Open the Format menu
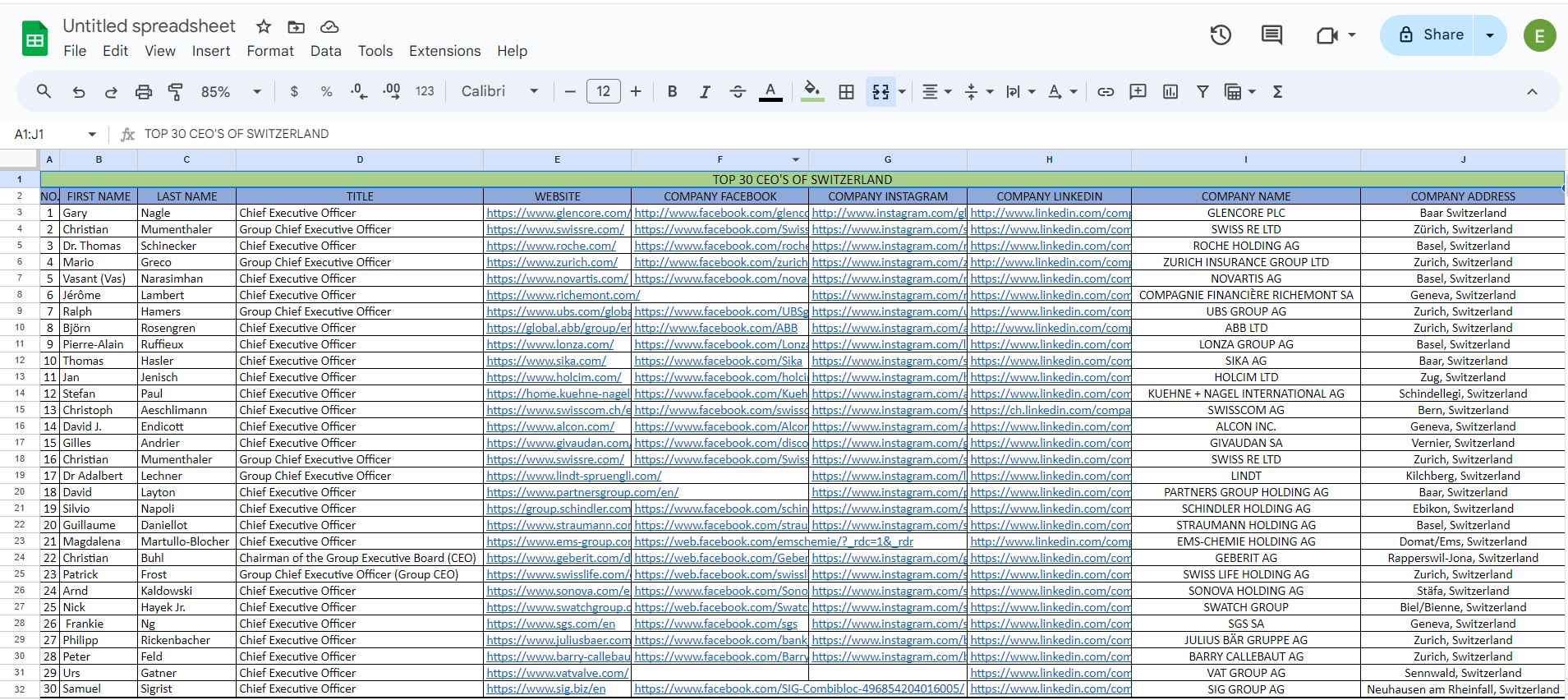Screen dimensions: 1568x700 point(270,51)
